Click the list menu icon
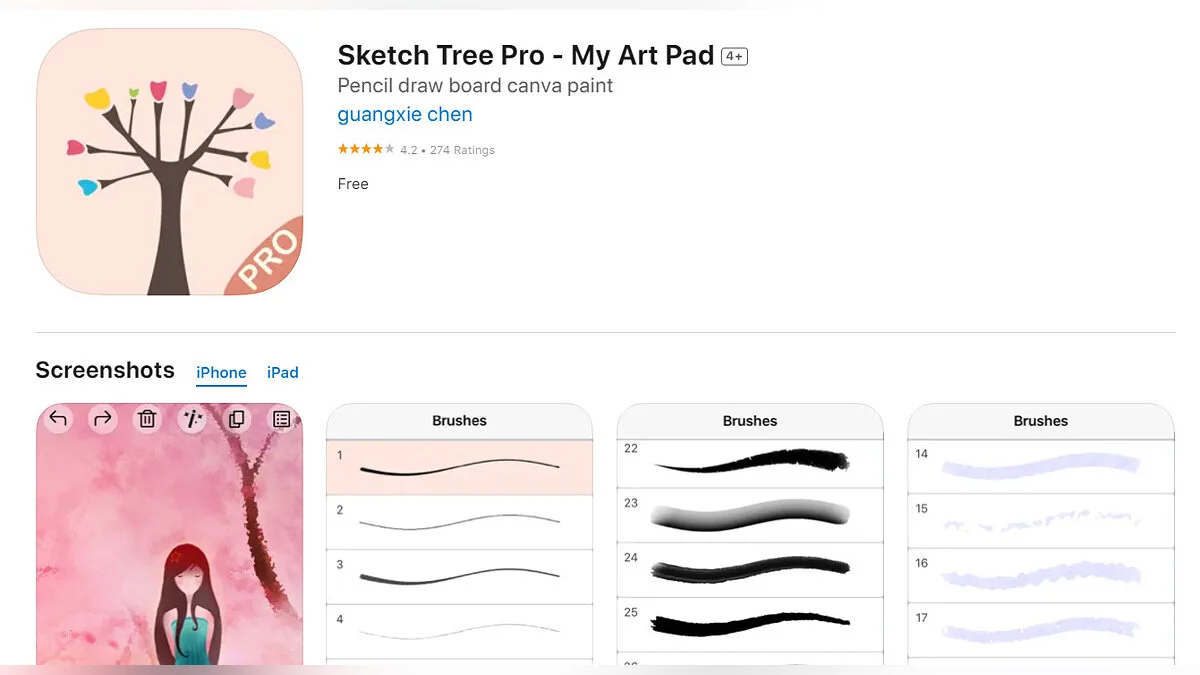The height and width of the screenshot is (675, 1200). [281, 419]
